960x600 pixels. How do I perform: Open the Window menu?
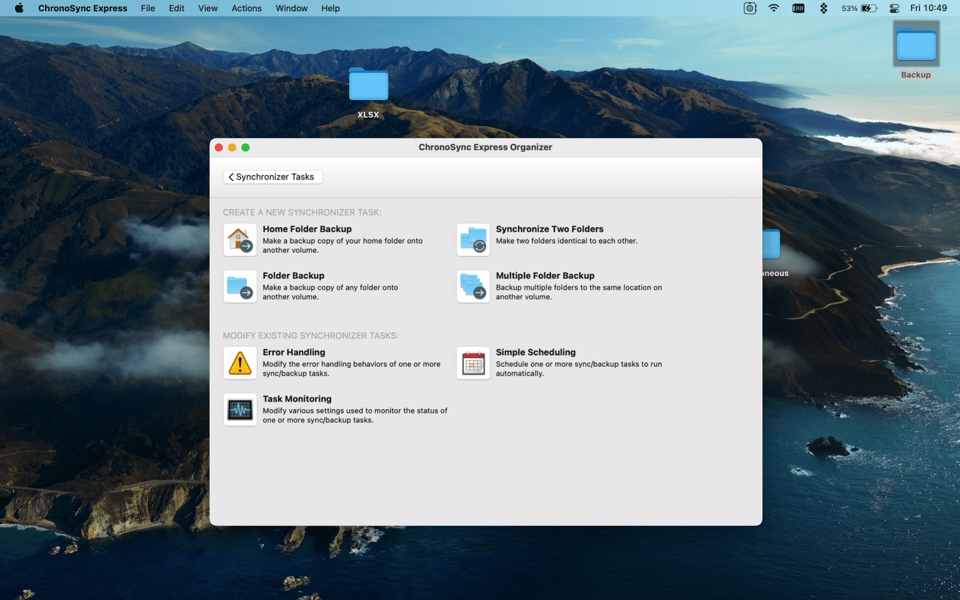pyautogui.click(x=291, y=8)
